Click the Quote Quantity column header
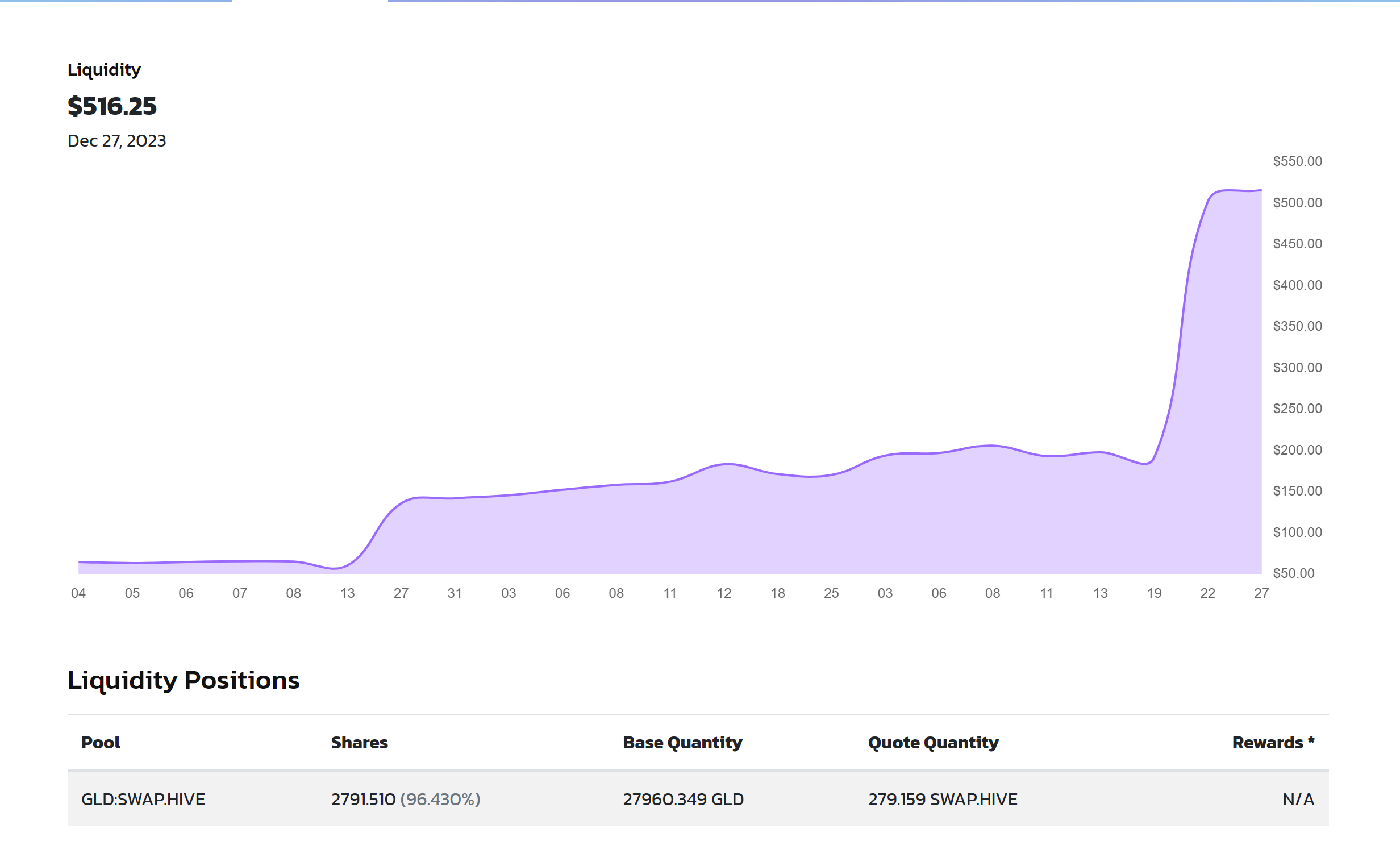The height and width of the screenshot is (841, 1400). click(933, 743)
